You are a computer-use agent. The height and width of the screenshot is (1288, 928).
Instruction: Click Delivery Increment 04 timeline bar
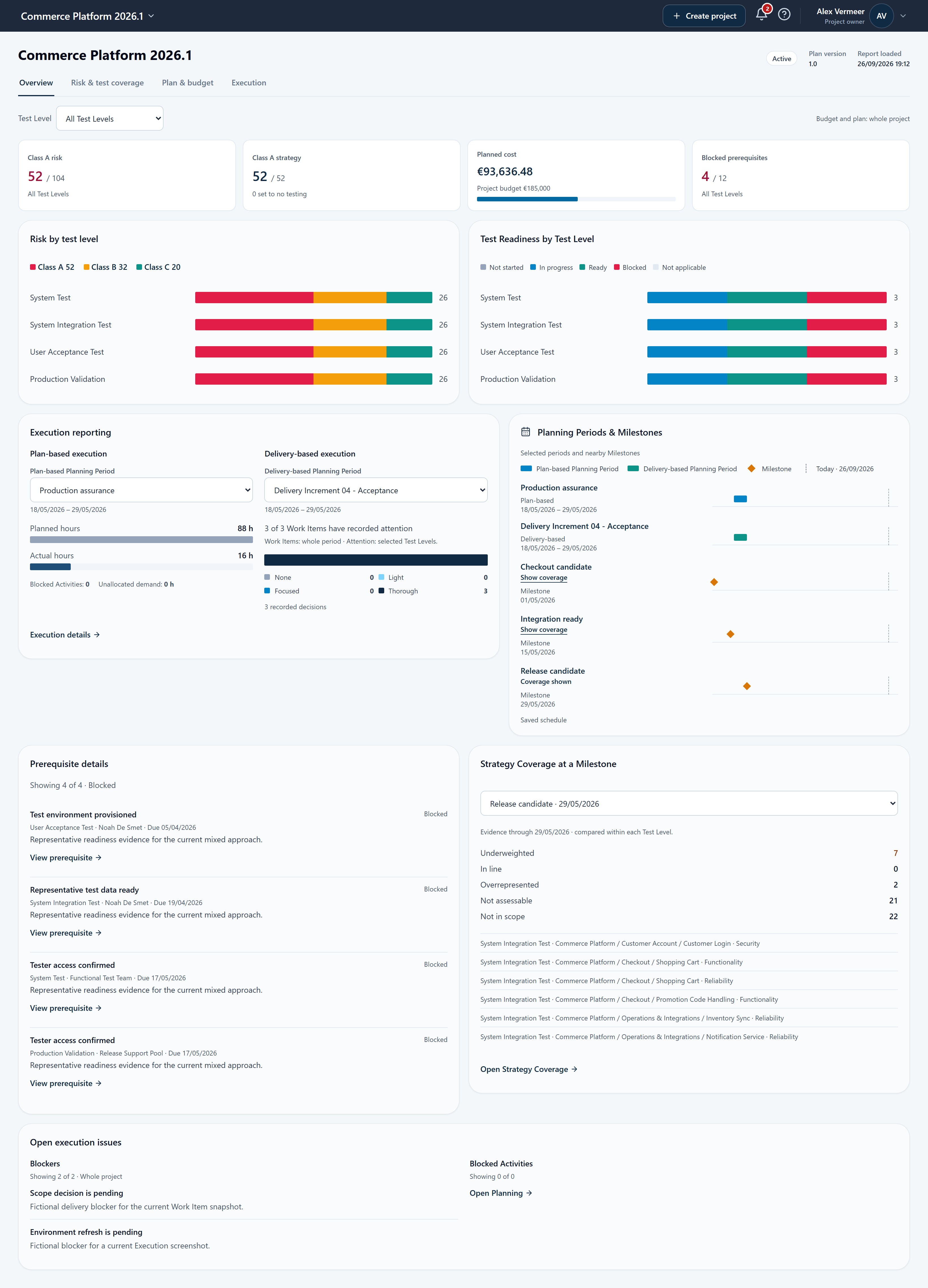click(x=740, y=537)
